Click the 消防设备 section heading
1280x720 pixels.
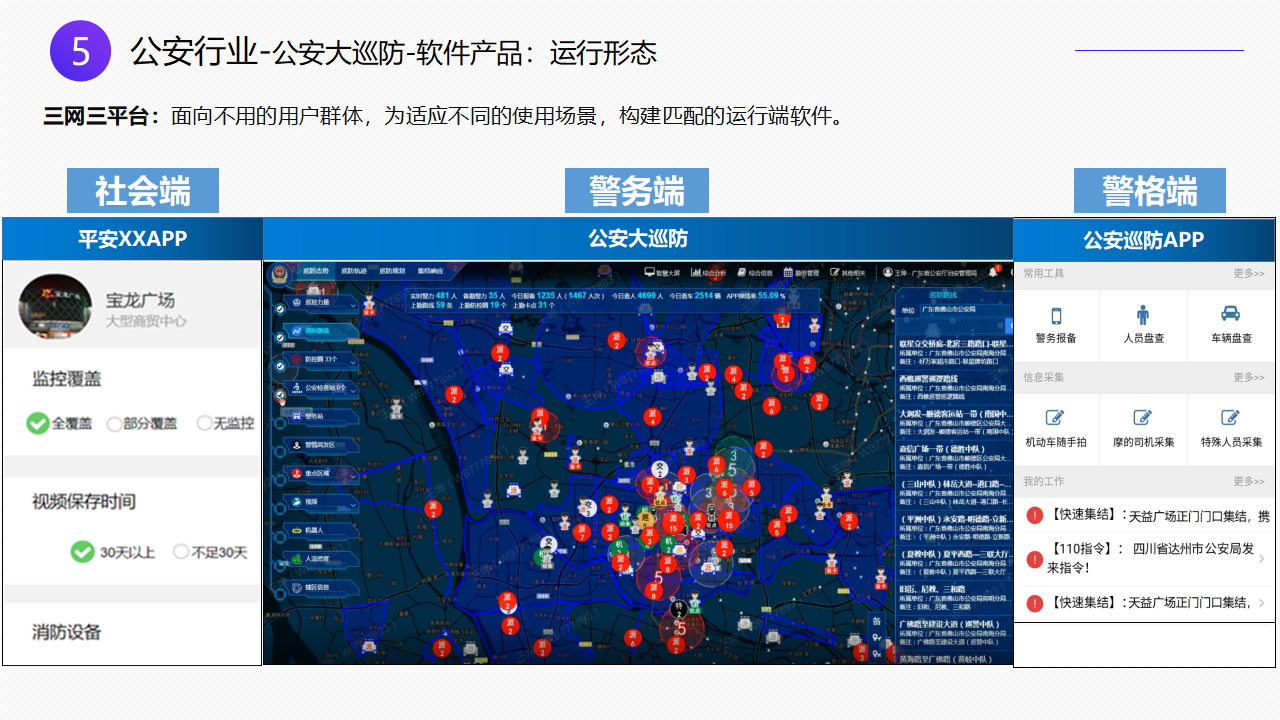coord(66,632)
